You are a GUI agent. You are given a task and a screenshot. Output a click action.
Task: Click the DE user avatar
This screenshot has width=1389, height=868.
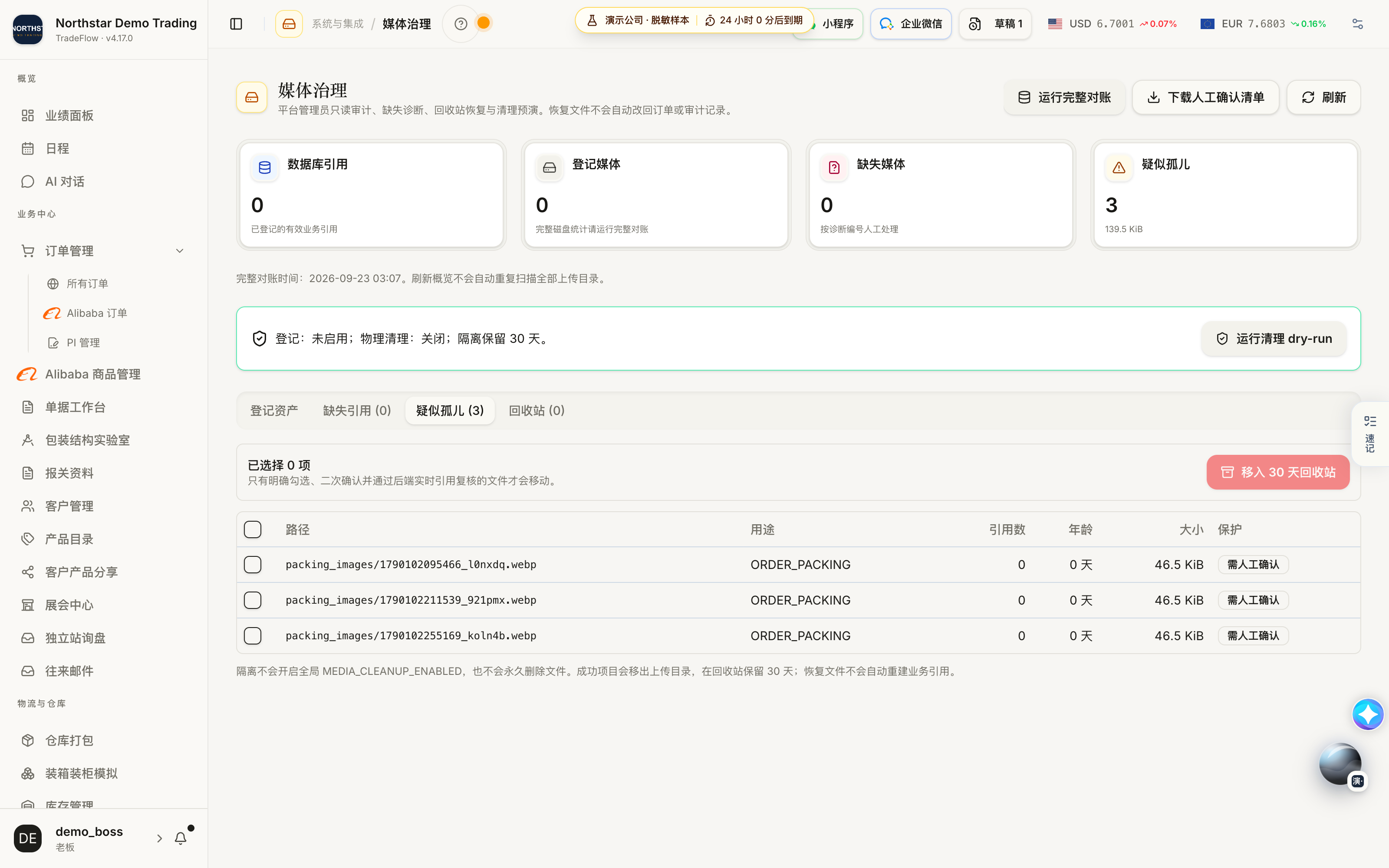pos(27,838)
